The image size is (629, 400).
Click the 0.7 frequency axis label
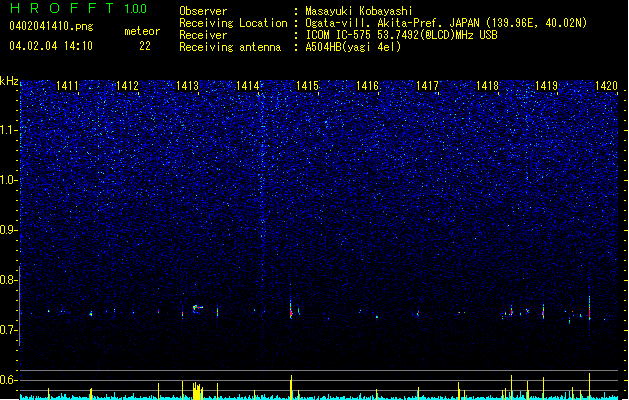(x=8, y=330)
